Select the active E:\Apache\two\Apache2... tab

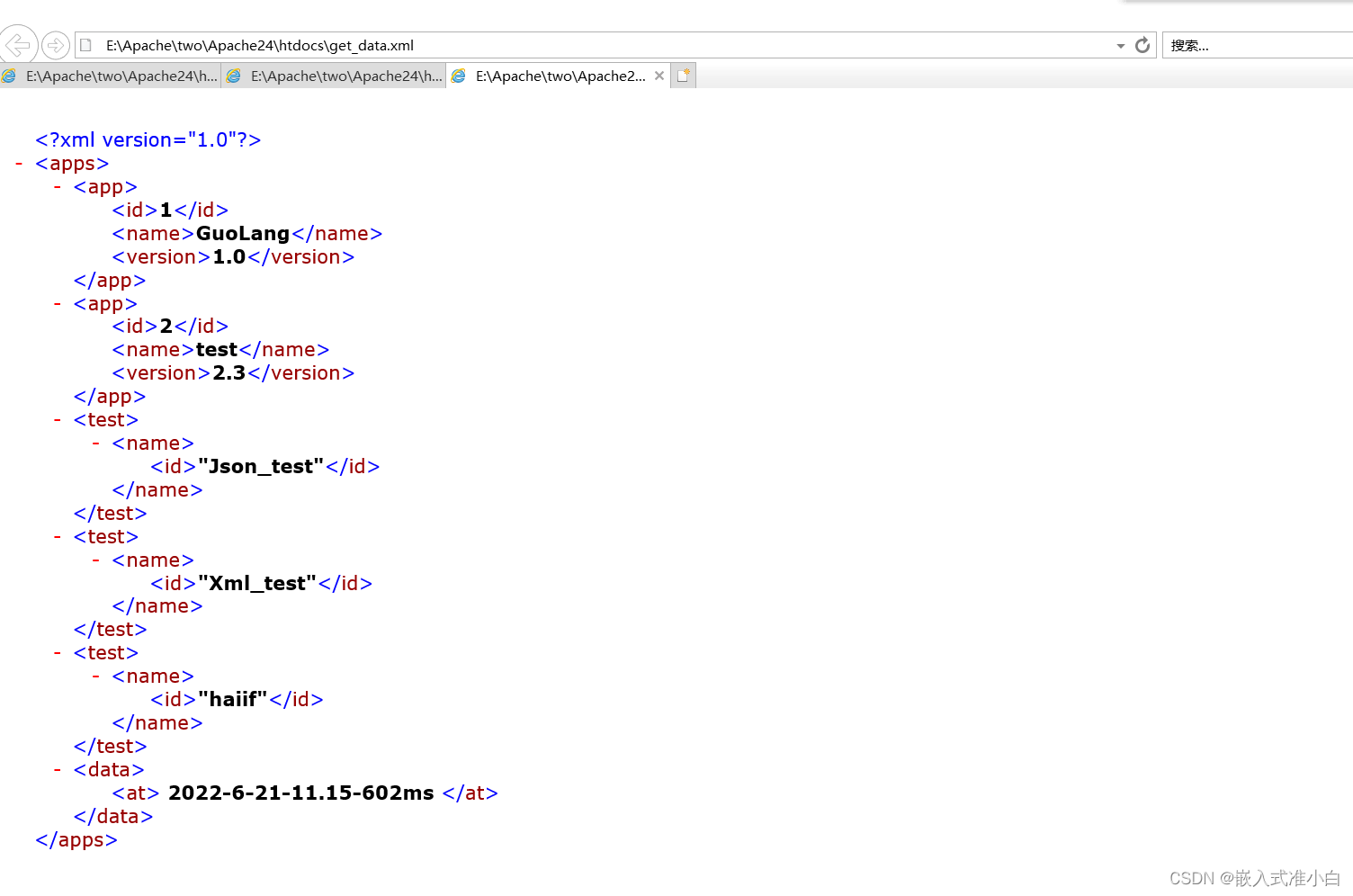click(x=560, y=76)
